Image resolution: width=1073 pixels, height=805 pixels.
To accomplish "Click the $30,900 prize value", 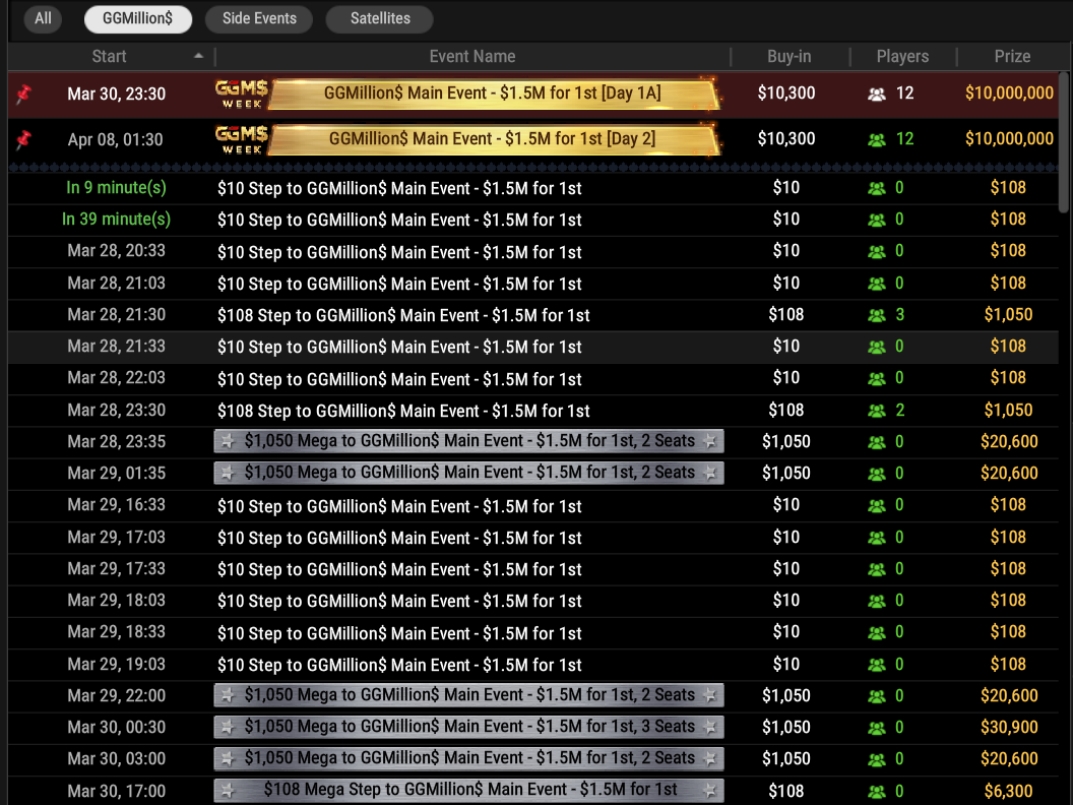I will coord(1009,727).
